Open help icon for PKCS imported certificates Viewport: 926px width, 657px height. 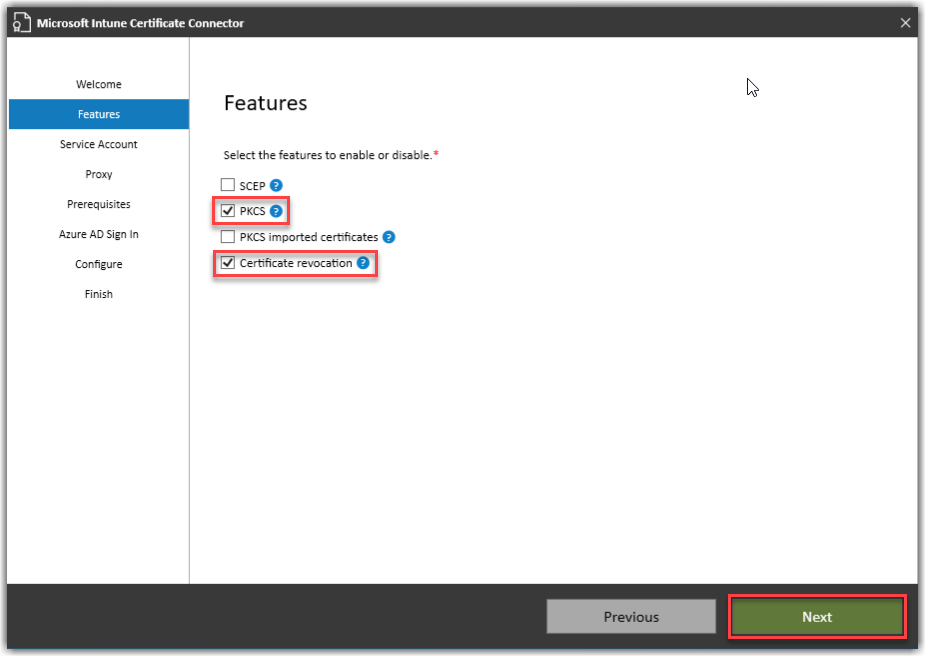[389, 237]
